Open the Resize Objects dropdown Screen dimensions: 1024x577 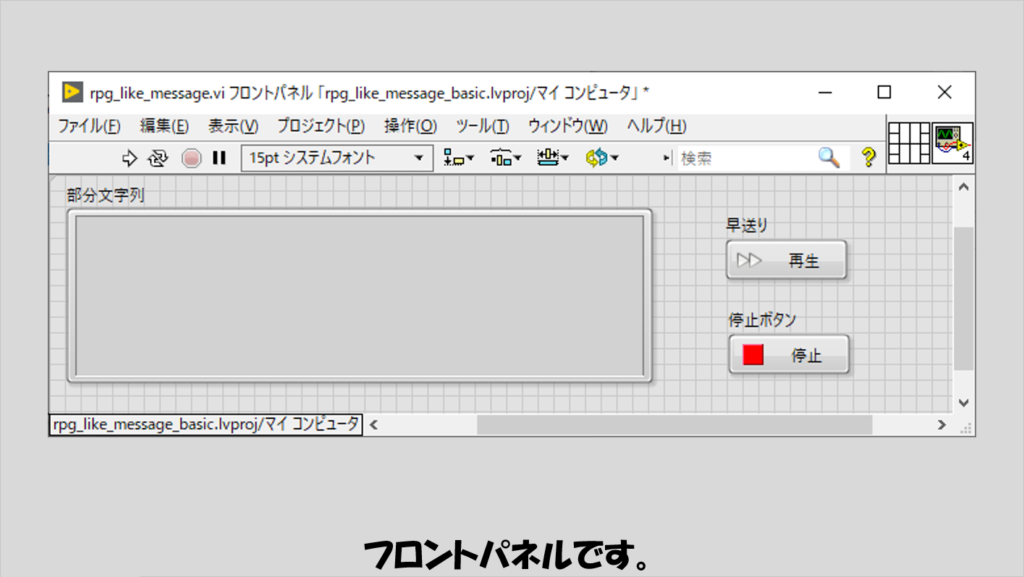(x=552, y=158)
